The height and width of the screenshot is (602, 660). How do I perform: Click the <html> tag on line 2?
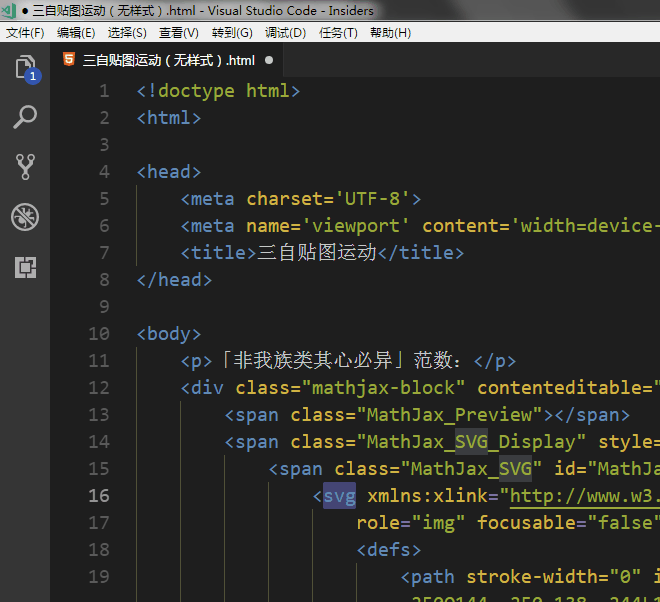click(x=169, y=118)
